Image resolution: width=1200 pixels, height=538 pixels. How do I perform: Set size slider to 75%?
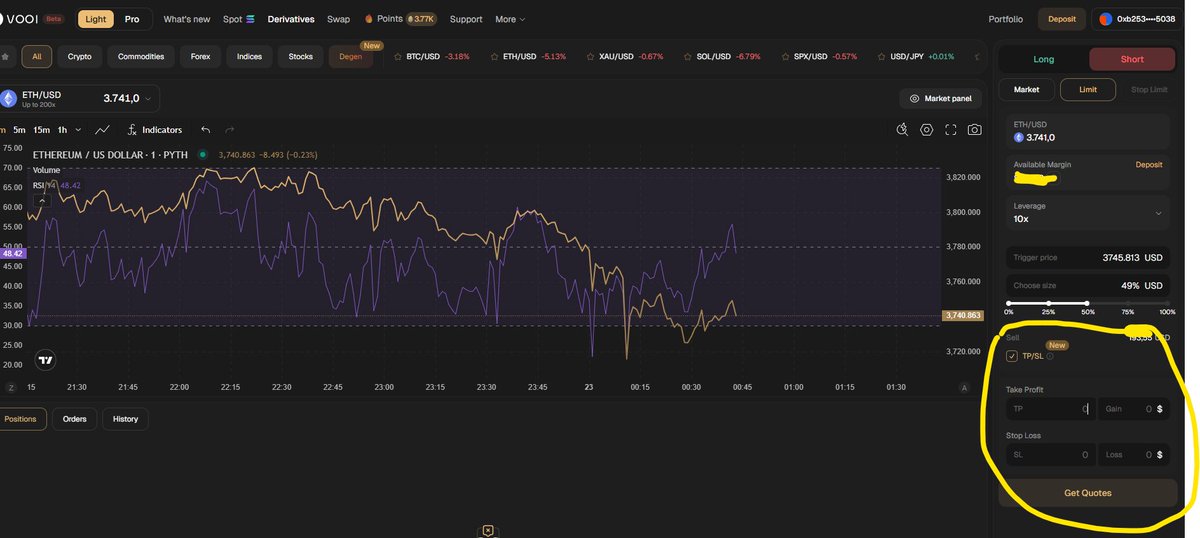tap(1127, 302)
